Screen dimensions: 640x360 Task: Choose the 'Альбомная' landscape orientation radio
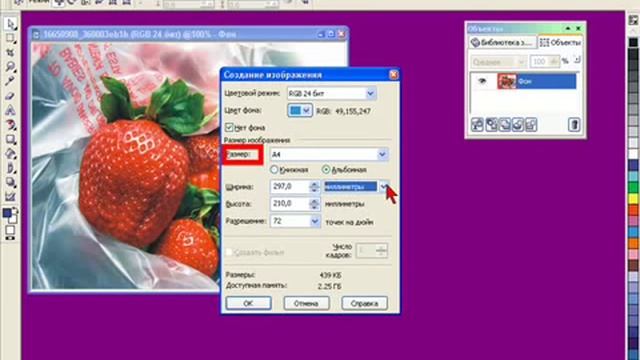tap(326, 169)
